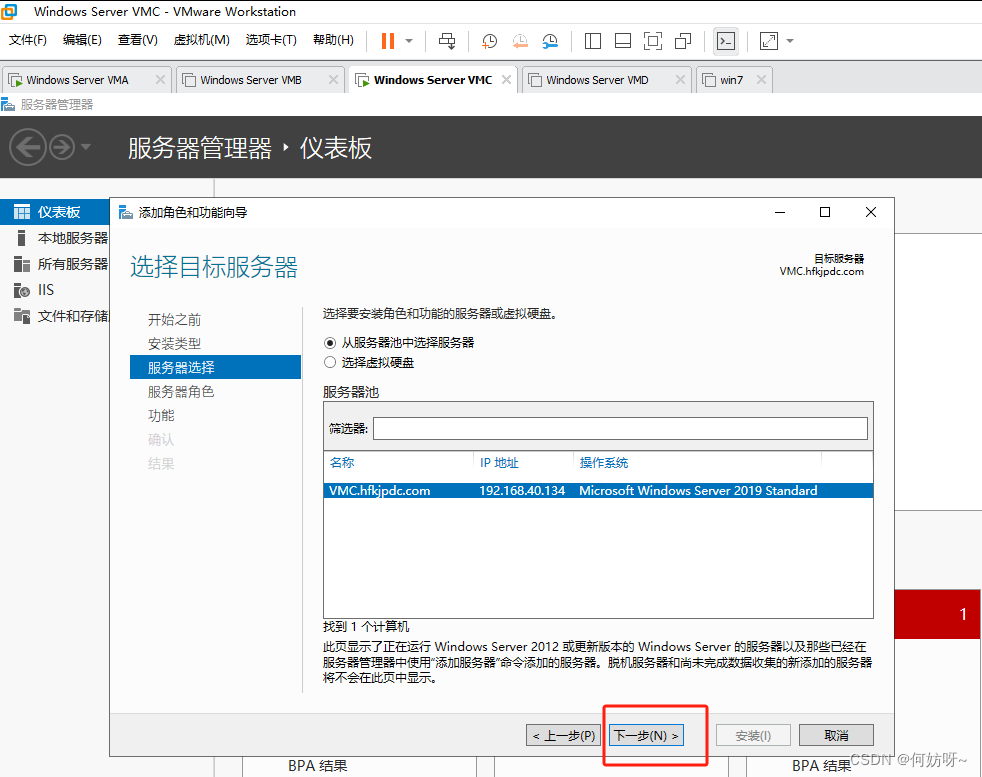Viewport: 982px width, 777px height.
Task: Switch to the Windows Server VMB tab
Action: coord(250,80)
